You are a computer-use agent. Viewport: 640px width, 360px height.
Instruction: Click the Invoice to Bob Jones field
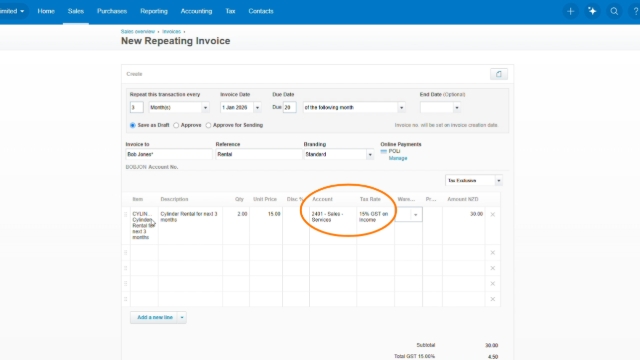[169, 154]
